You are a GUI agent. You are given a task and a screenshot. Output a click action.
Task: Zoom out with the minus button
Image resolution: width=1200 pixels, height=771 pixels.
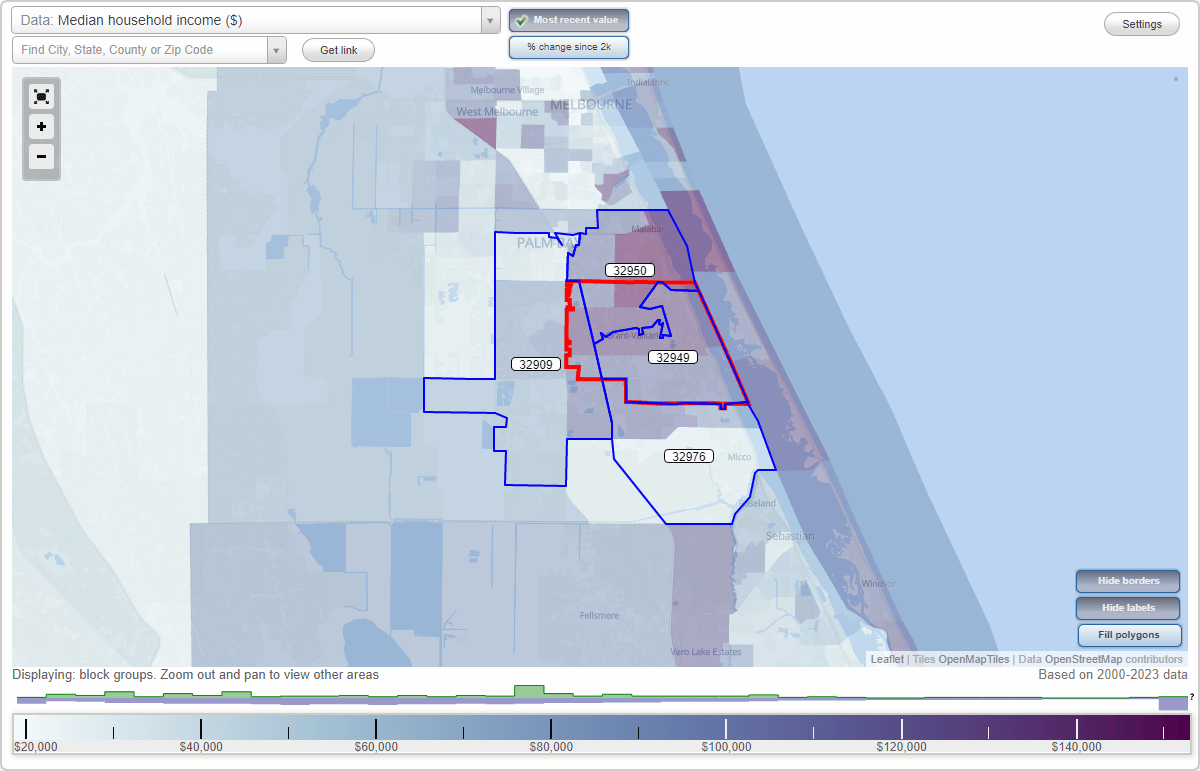(x=41, y=157)
